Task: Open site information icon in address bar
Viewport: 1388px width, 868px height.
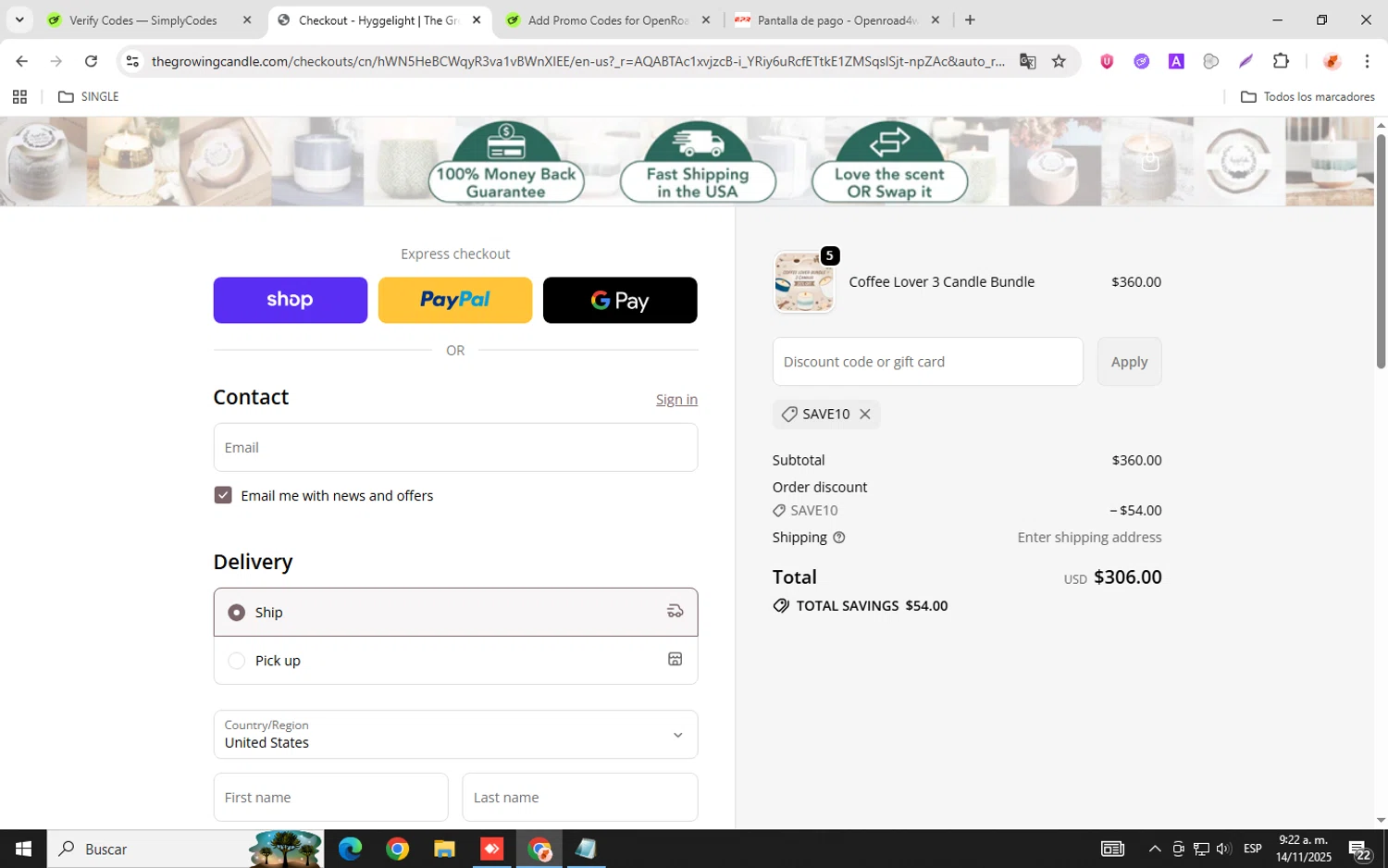Action: pyautogui.click(x=132, y=61)
